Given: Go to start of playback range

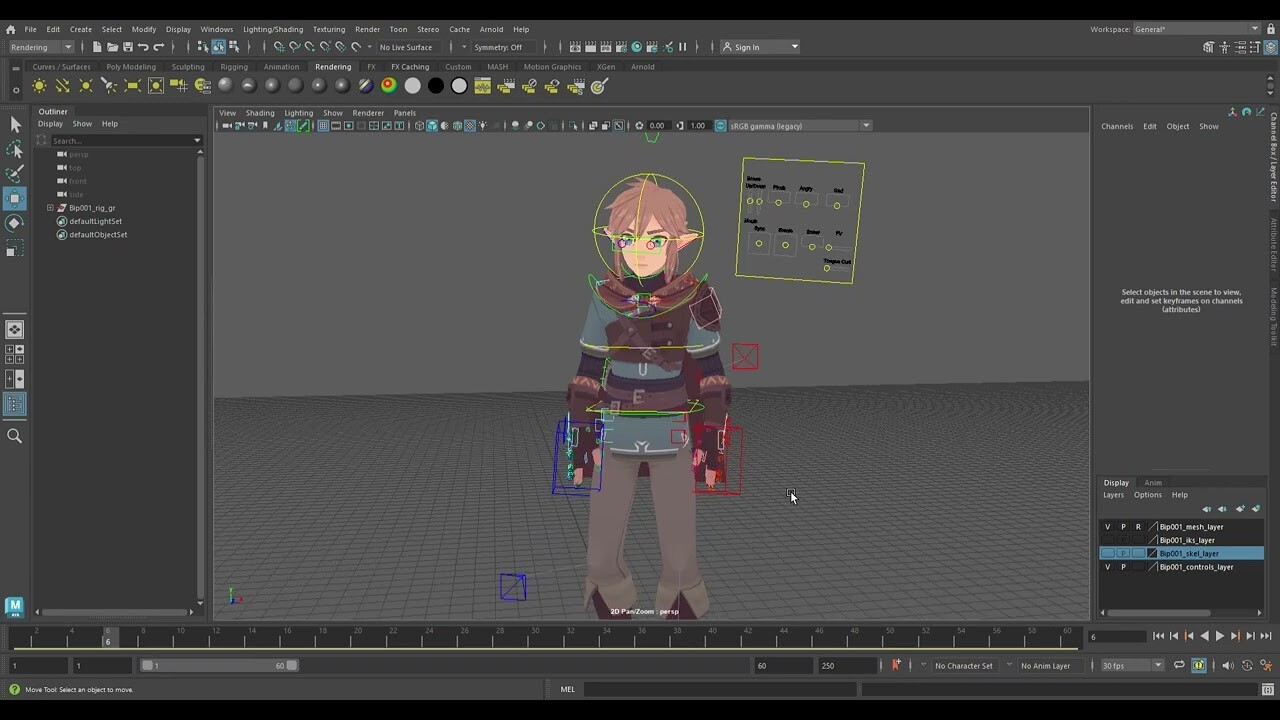Looking at the screenshot, I should tap(1158, 636).
